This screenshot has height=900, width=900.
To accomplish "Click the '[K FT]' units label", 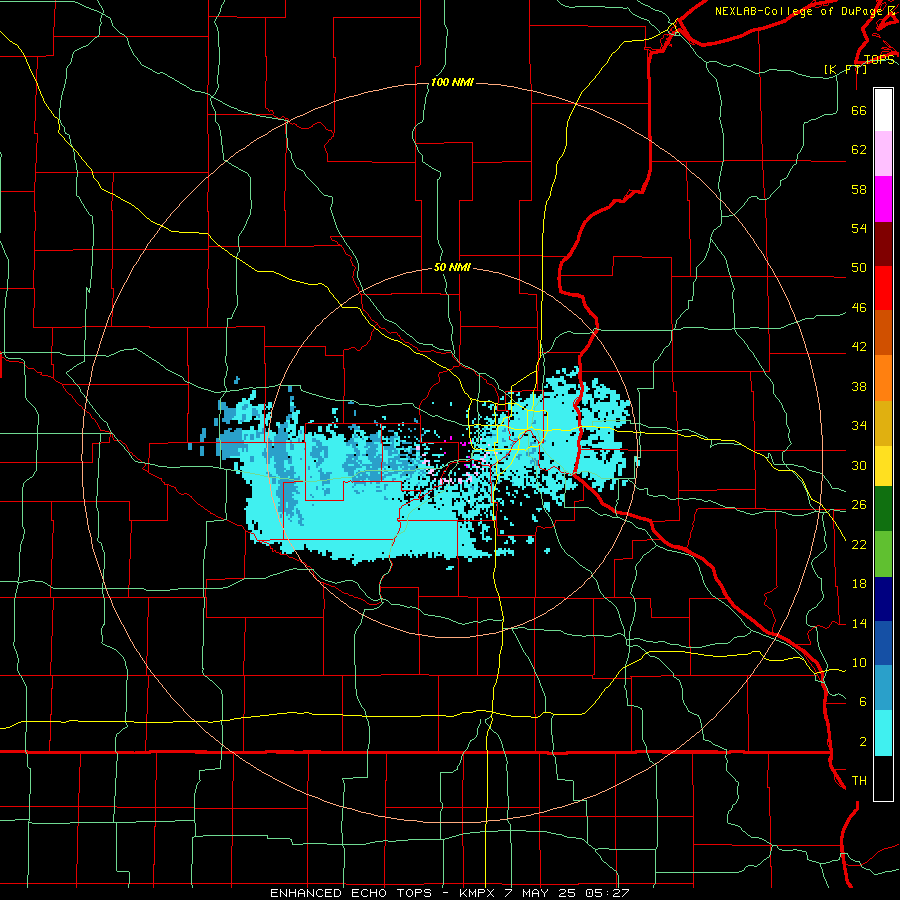I will 845,69.
